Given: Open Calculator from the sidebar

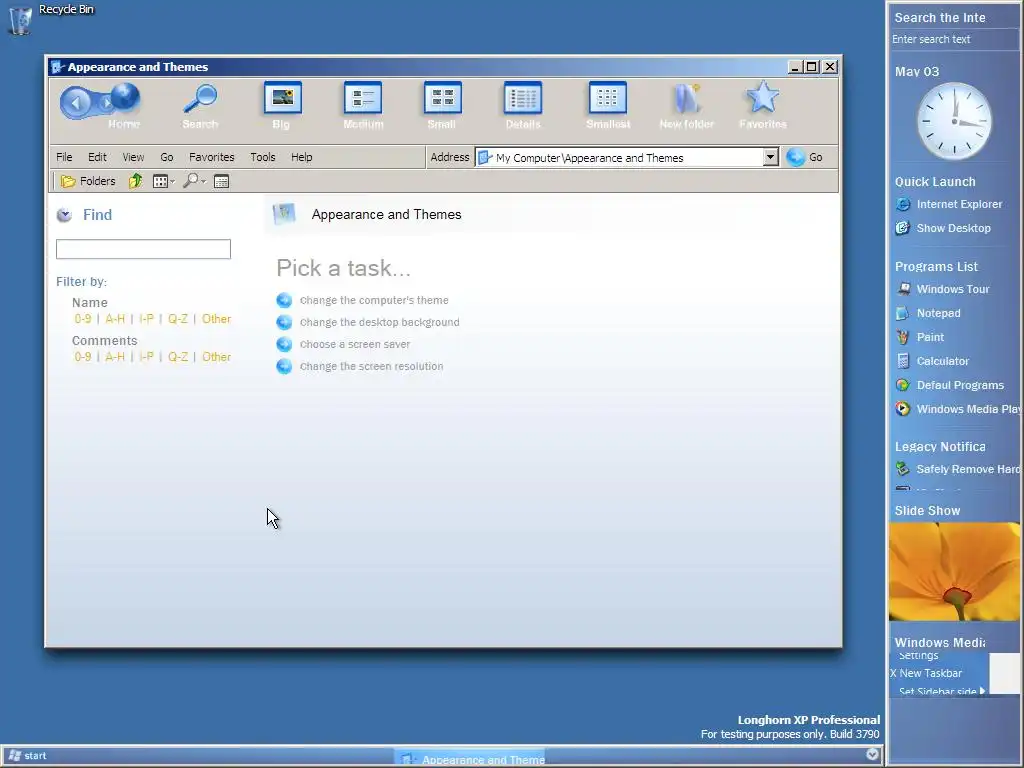Looking at the screenshot, I should 933,361.
